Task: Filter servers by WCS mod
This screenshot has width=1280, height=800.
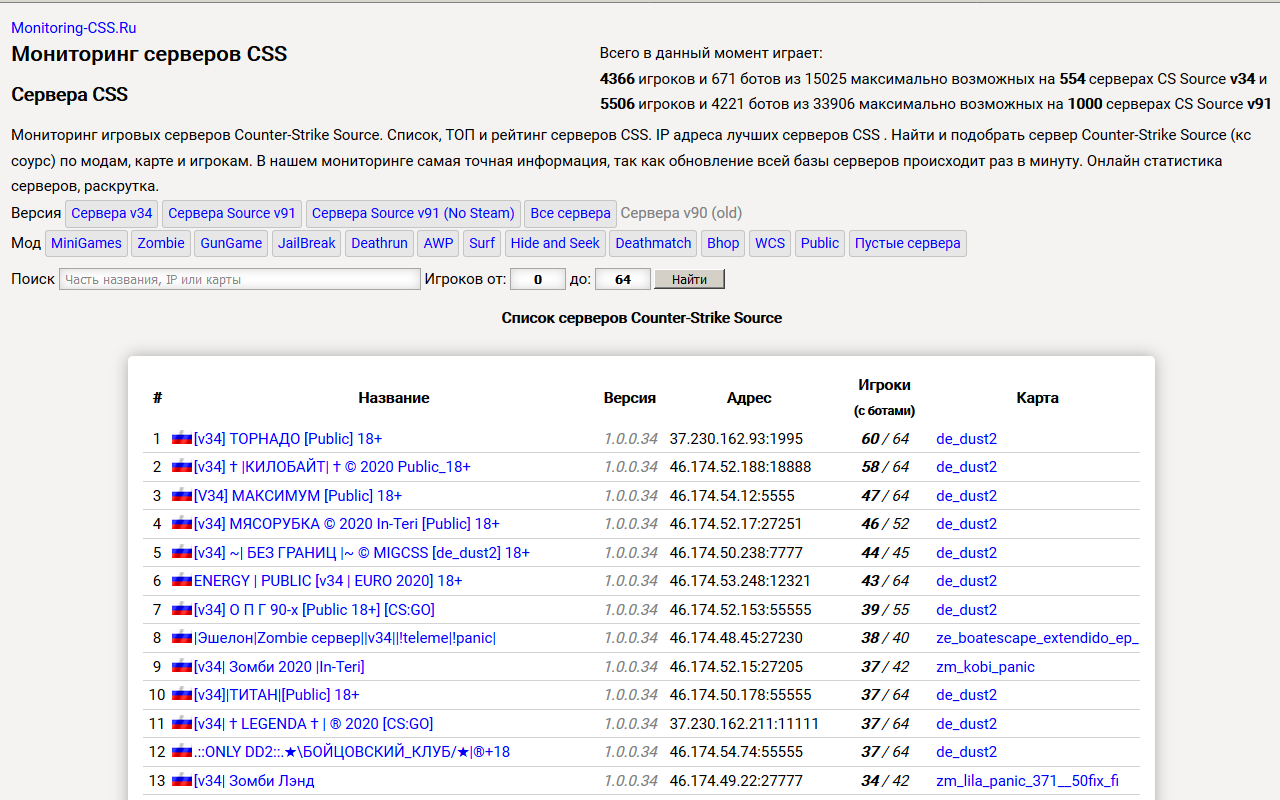Action: click(x=770, y=243)
